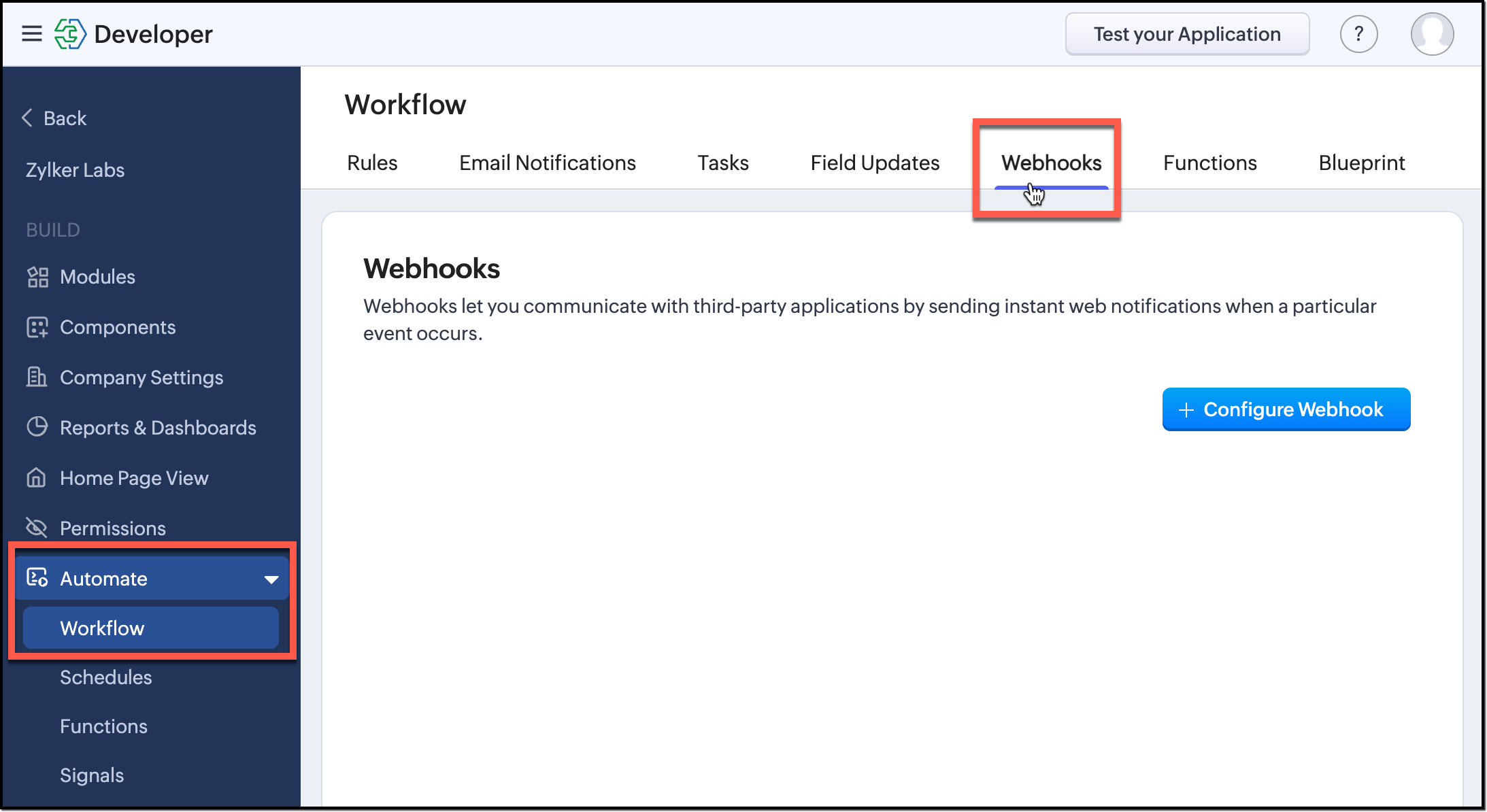Click the Home Page View house icon
Screen dimensions: 1487x812
37,477
